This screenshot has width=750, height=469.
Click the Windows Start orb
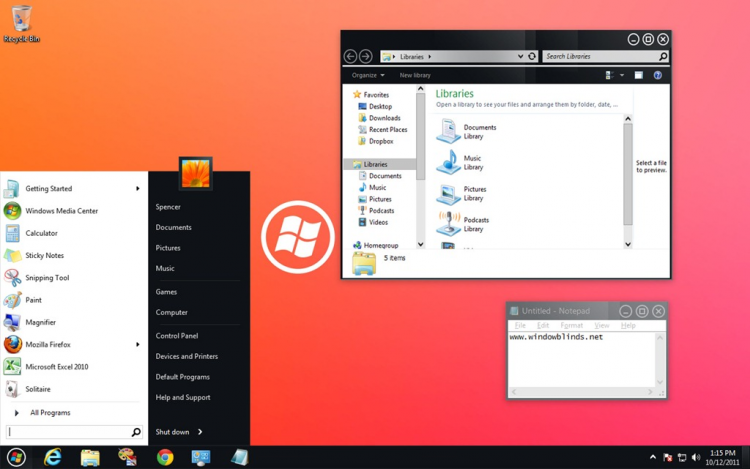tap(16, 458)
